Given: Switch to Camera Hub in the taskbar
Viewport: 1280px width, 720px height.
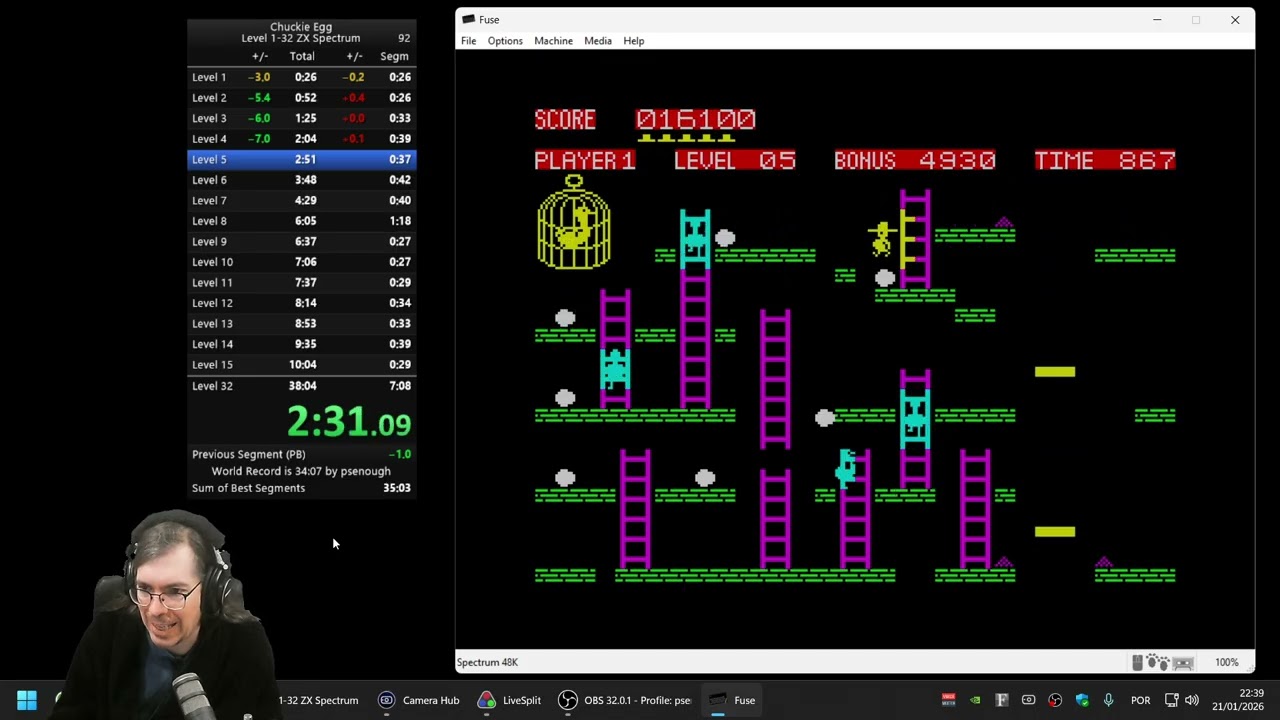Looking at the screenshot, I should pyautogui.click(x=418, y=700).
